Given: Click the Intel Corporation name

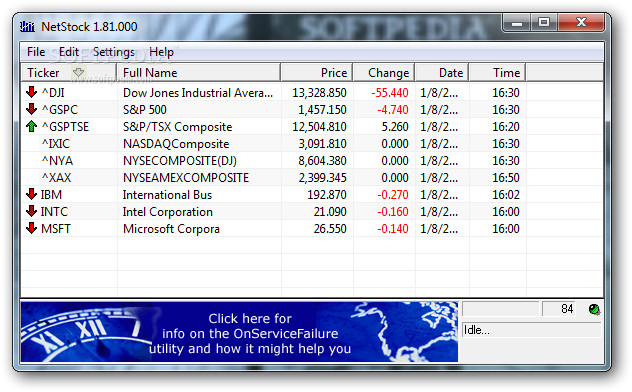Looking at the screenshot, I should pyautogui.click(x=168, y=212).
